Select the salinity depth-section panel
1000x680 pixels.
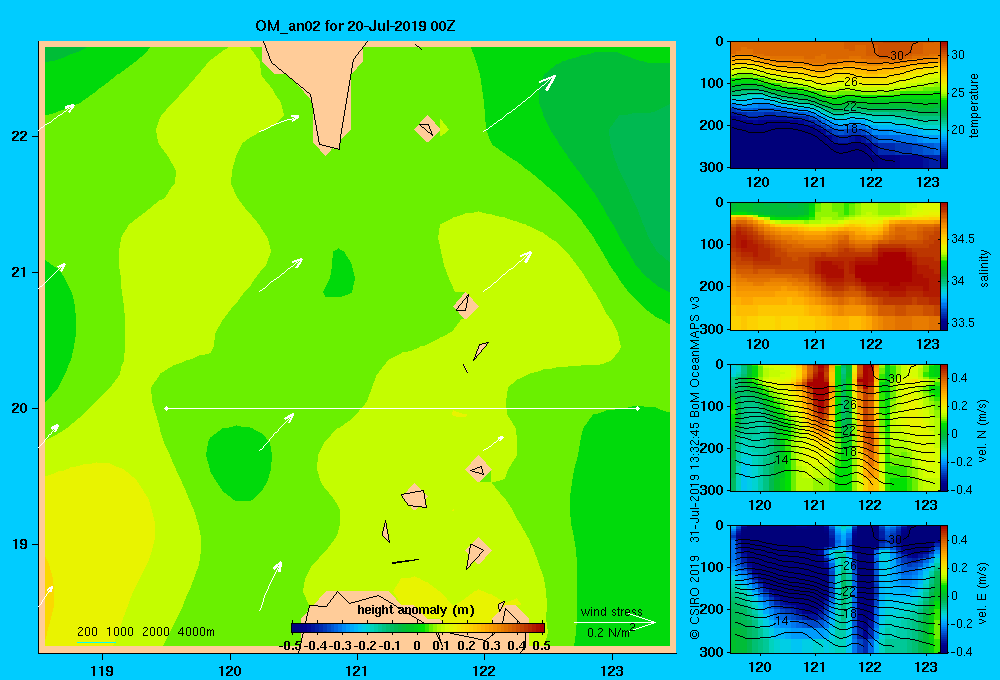click(835, 266)
